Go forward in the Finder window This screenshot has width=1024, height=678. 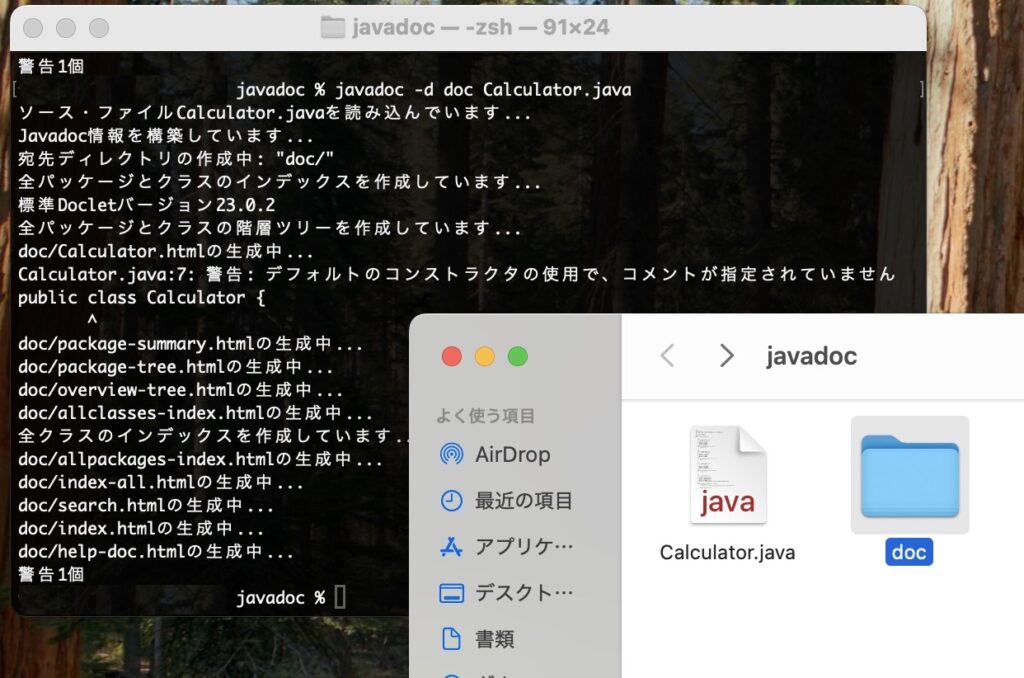pos(726,356)
